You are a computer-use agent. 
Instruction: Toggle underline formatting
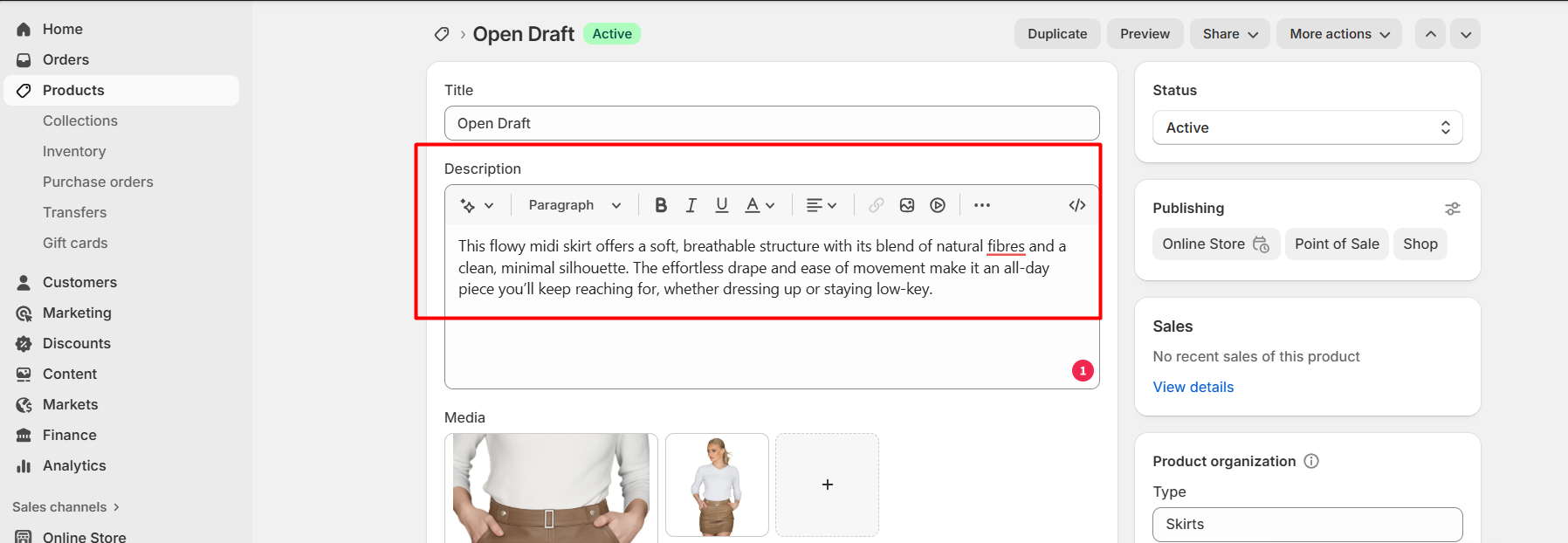(x=721, y=205)
